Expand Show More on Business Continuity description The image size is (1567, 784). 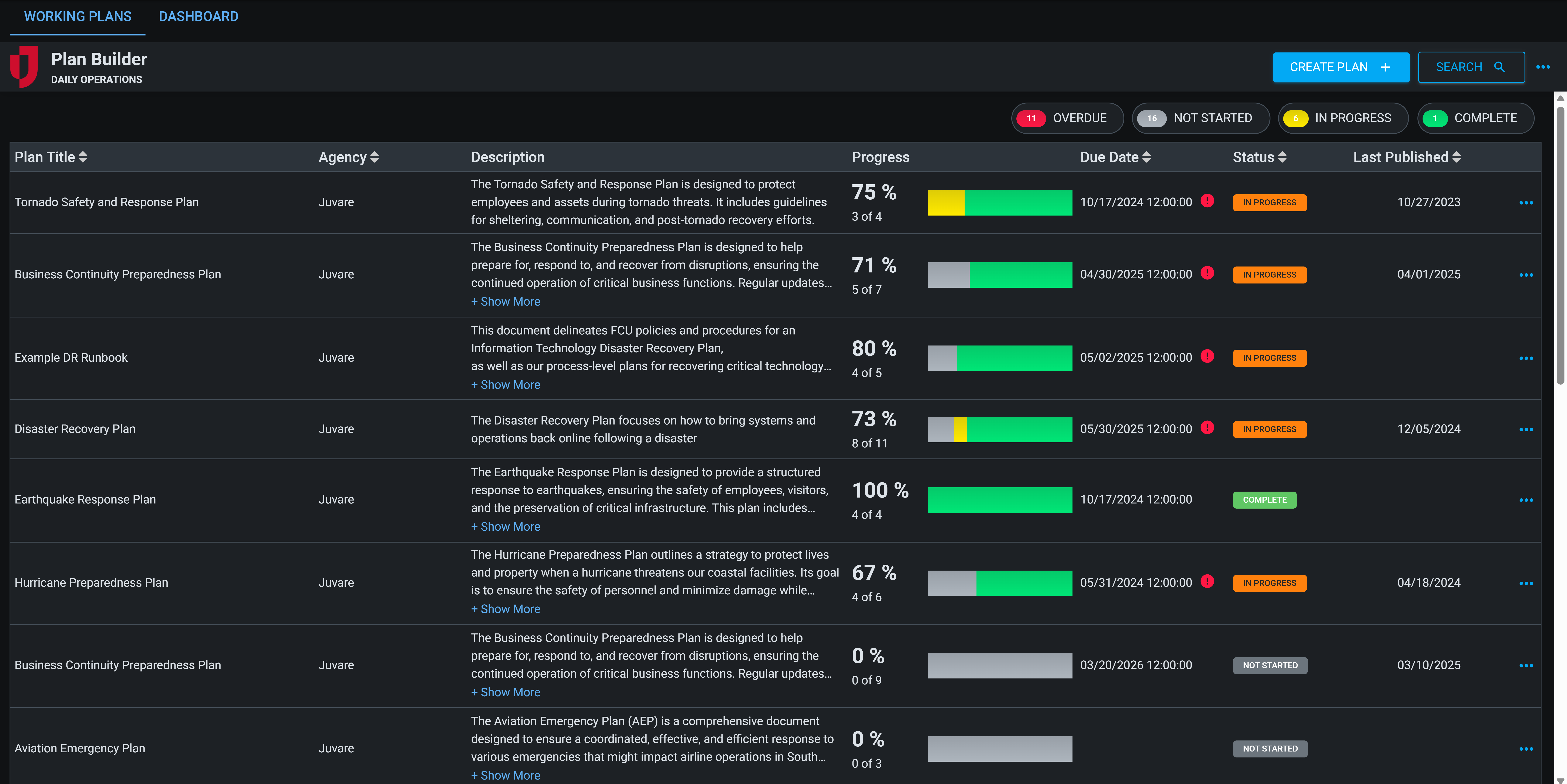coord(506,301)
